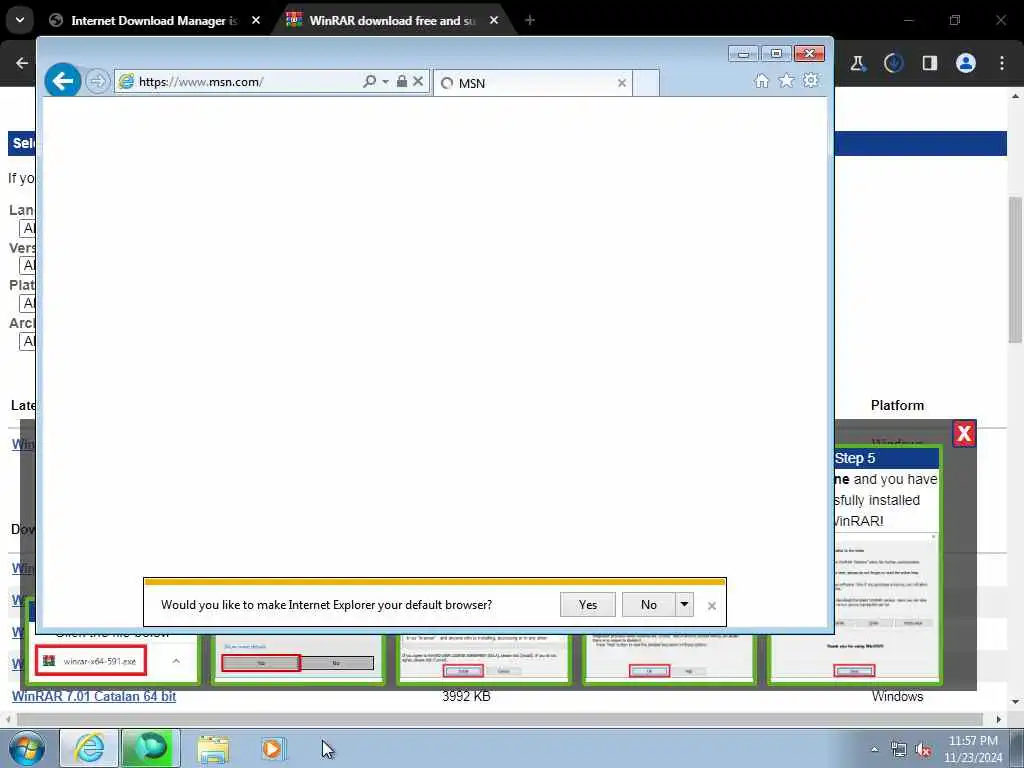Open Chrome Labs flask icon
Screen dimensions: 1024x768
(x=857, y=63)
